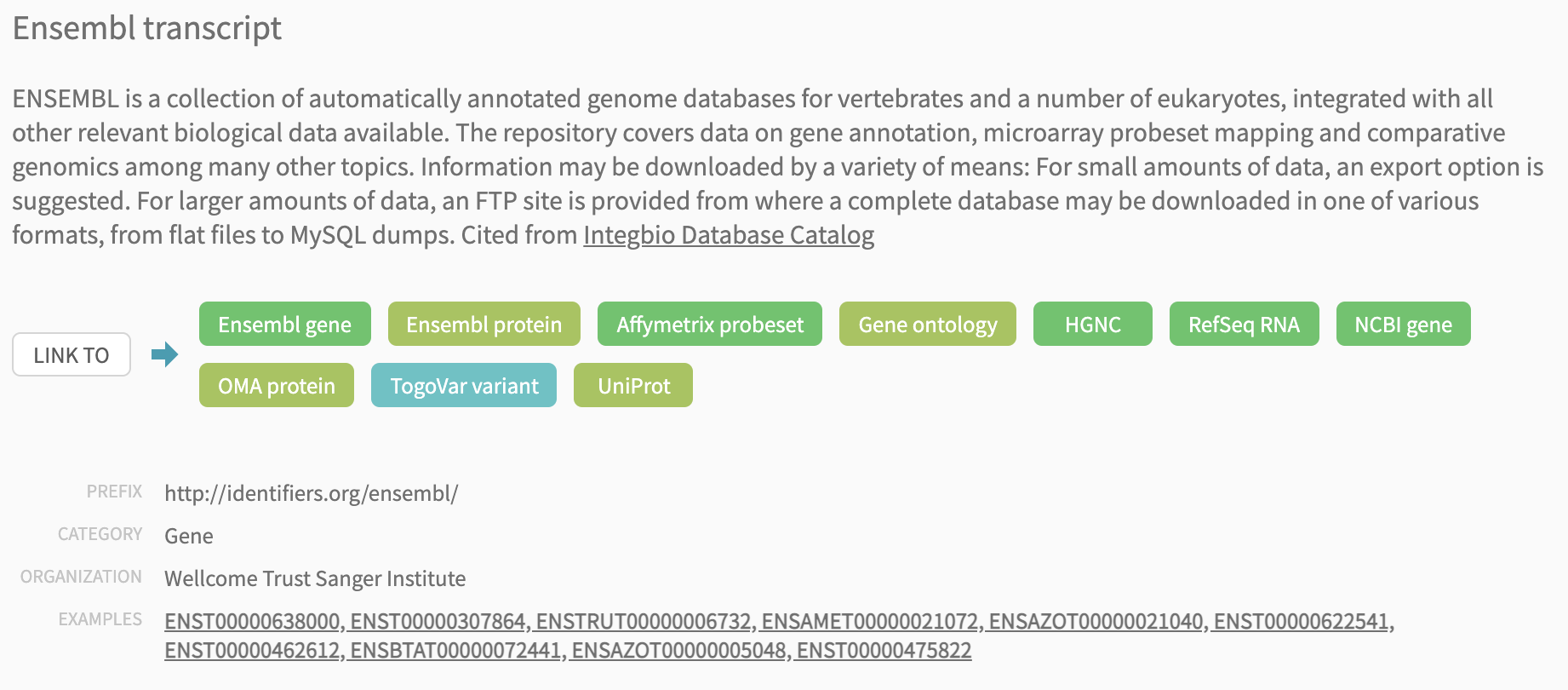1568x690 pixels.
Task: Choose the Affymetrix probeset tag
Action: coord(710,324)
